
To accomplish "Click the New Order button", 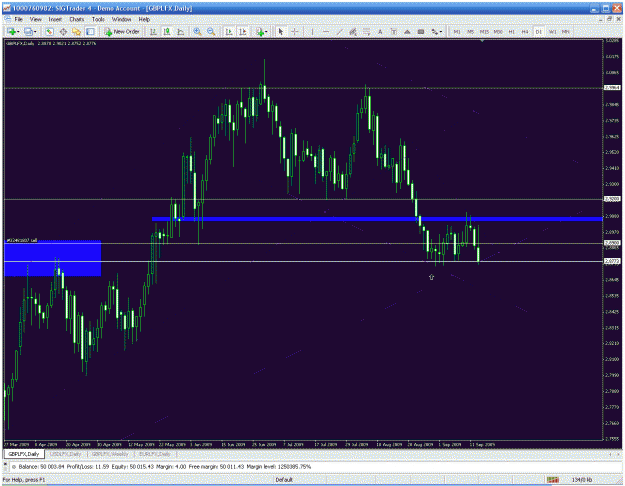I will (x=122, y=32).
